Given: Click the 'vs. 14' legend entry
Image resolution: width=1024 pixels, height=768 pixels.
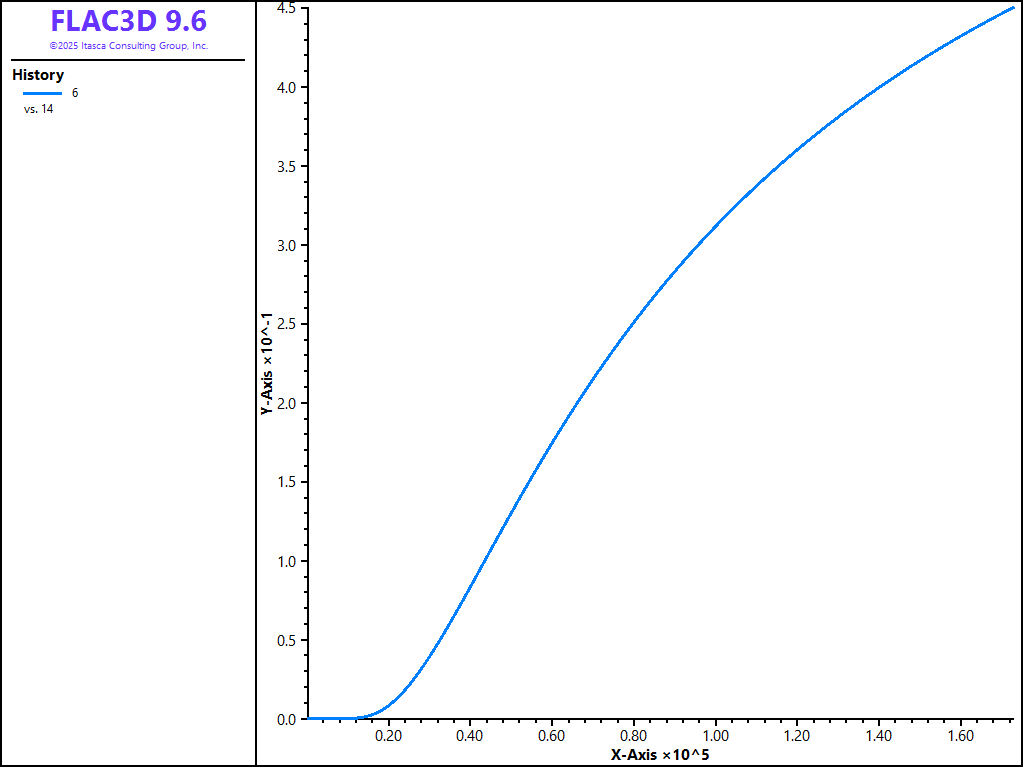Looking at the screenshot, I should click(x=39, y=109).
